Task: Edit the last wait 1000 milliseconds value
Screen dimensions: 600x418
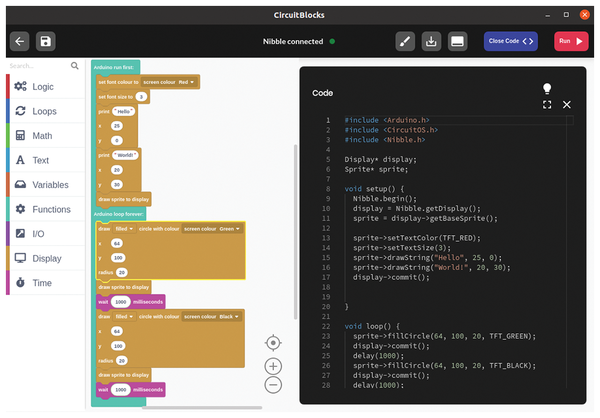Action: [x=121, y=390]
